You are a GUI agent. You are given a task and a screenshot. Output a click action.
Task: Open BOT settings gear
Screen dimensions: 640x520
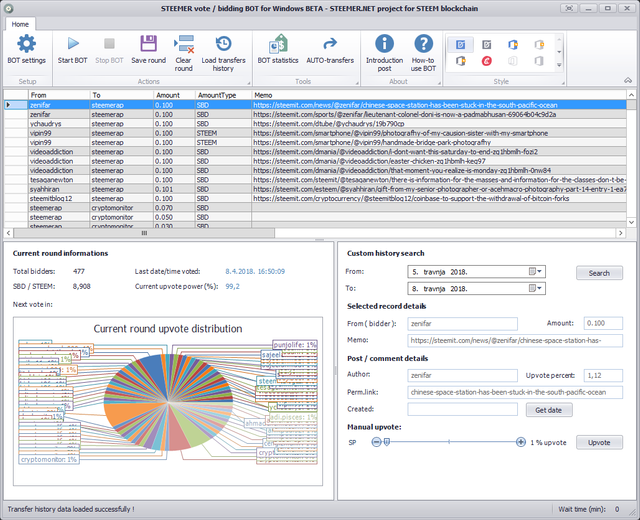point(27,44)
